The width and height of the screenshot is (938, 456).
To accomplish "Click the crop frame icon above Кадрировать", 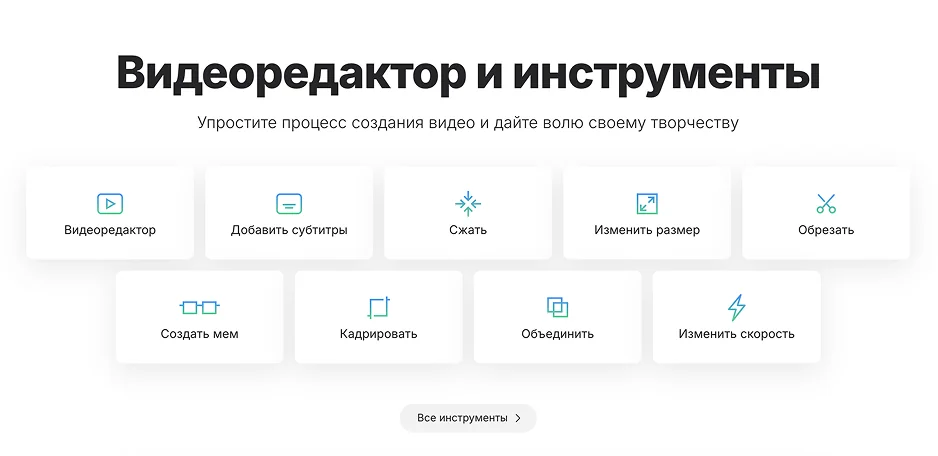I will click(x=379, y=308).
